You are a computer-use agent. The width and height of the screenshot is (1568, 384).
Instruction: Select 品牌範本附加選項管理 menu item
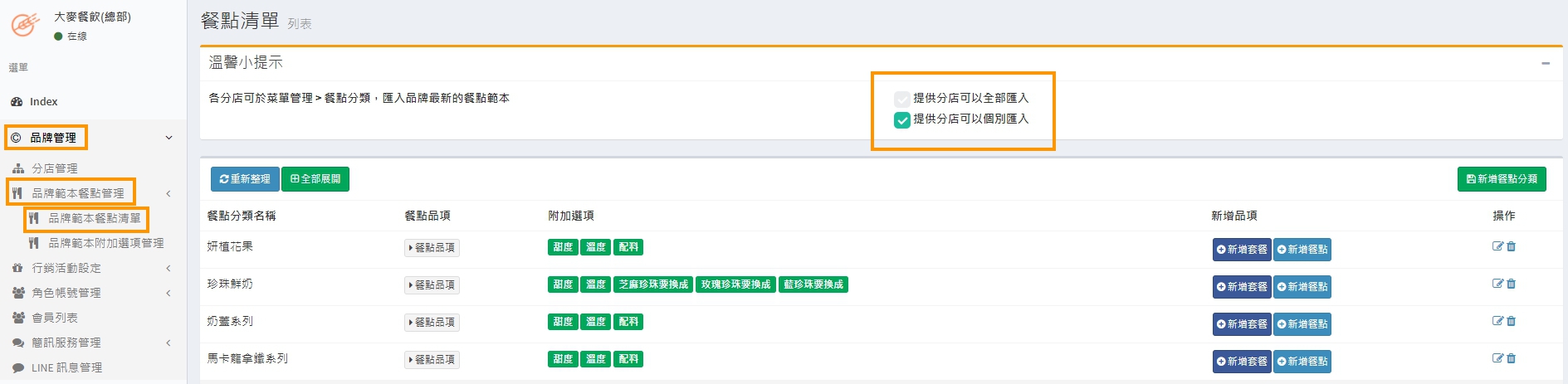[x=105, y=243]
